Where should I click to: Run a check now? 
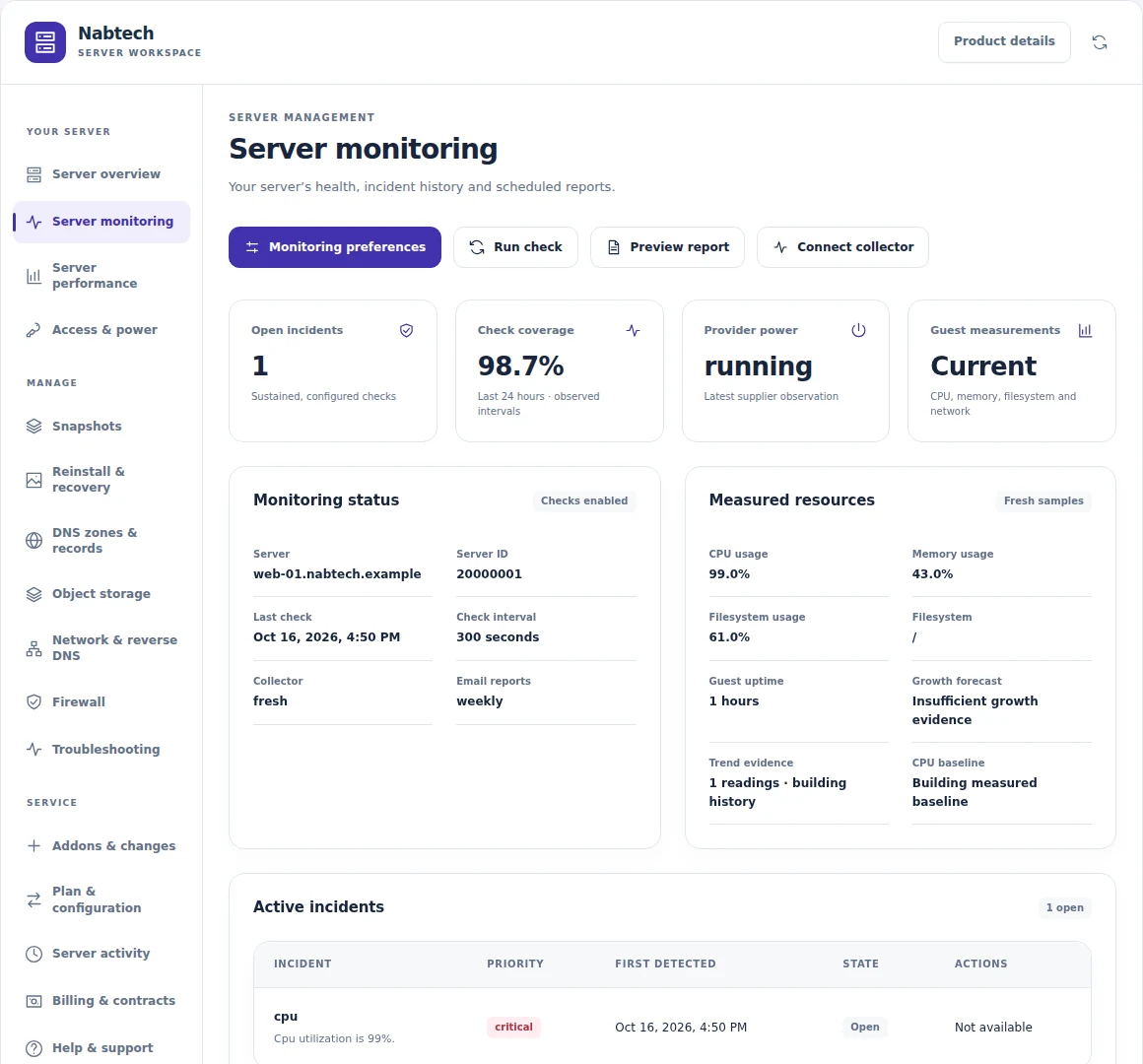click(515, 247)
